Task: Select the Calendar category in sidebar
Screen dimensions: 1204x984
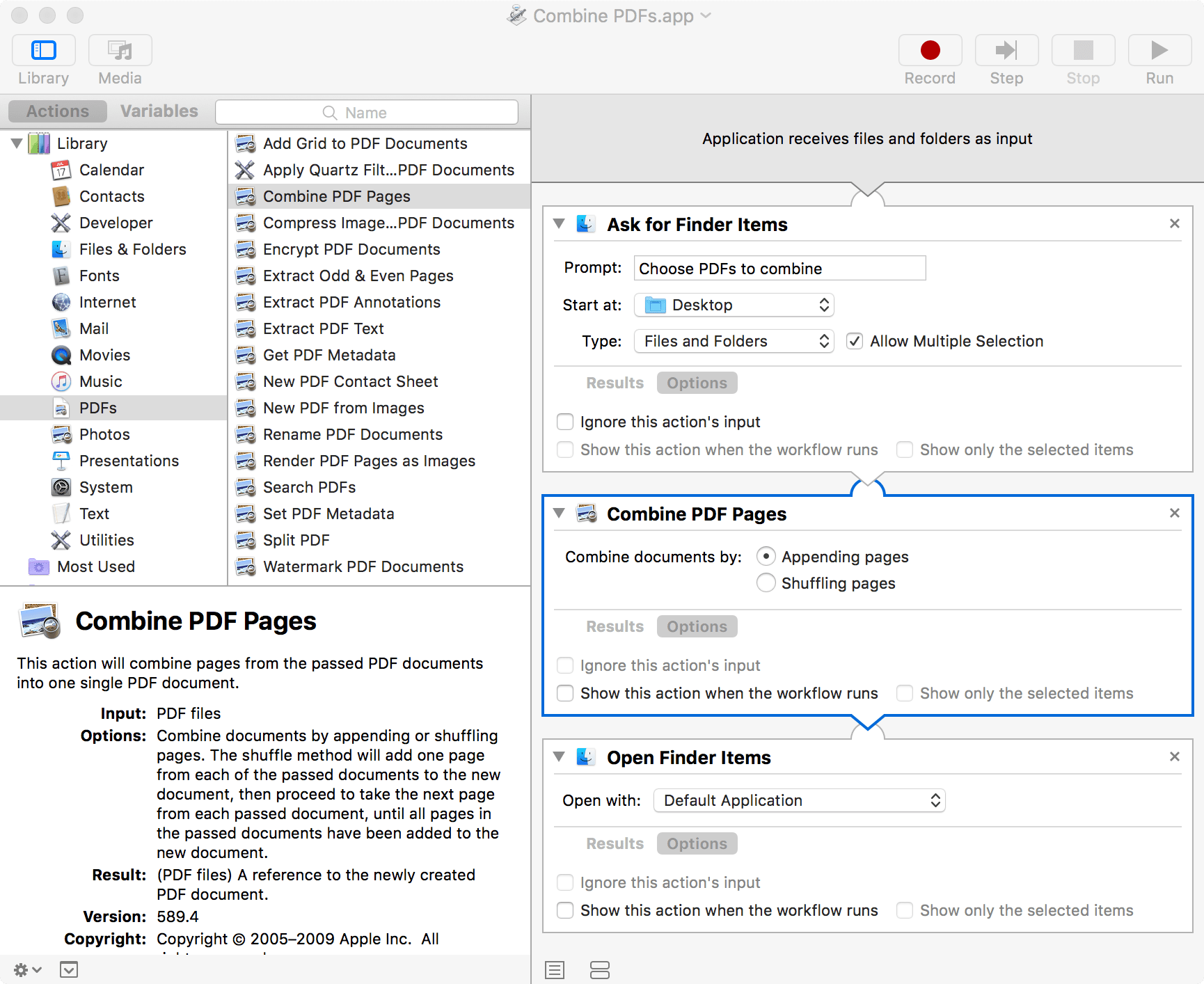Action: click(x=111, y=170)
